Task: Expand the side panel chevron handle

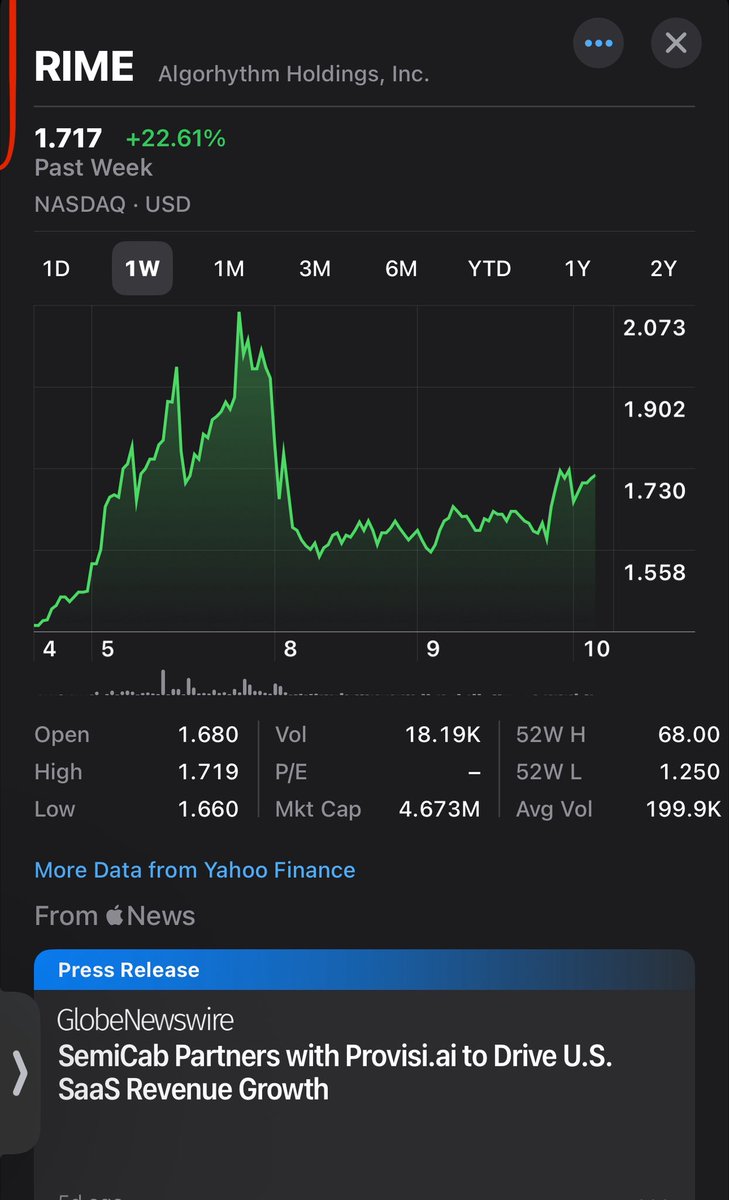Action: click(19, 1073)
